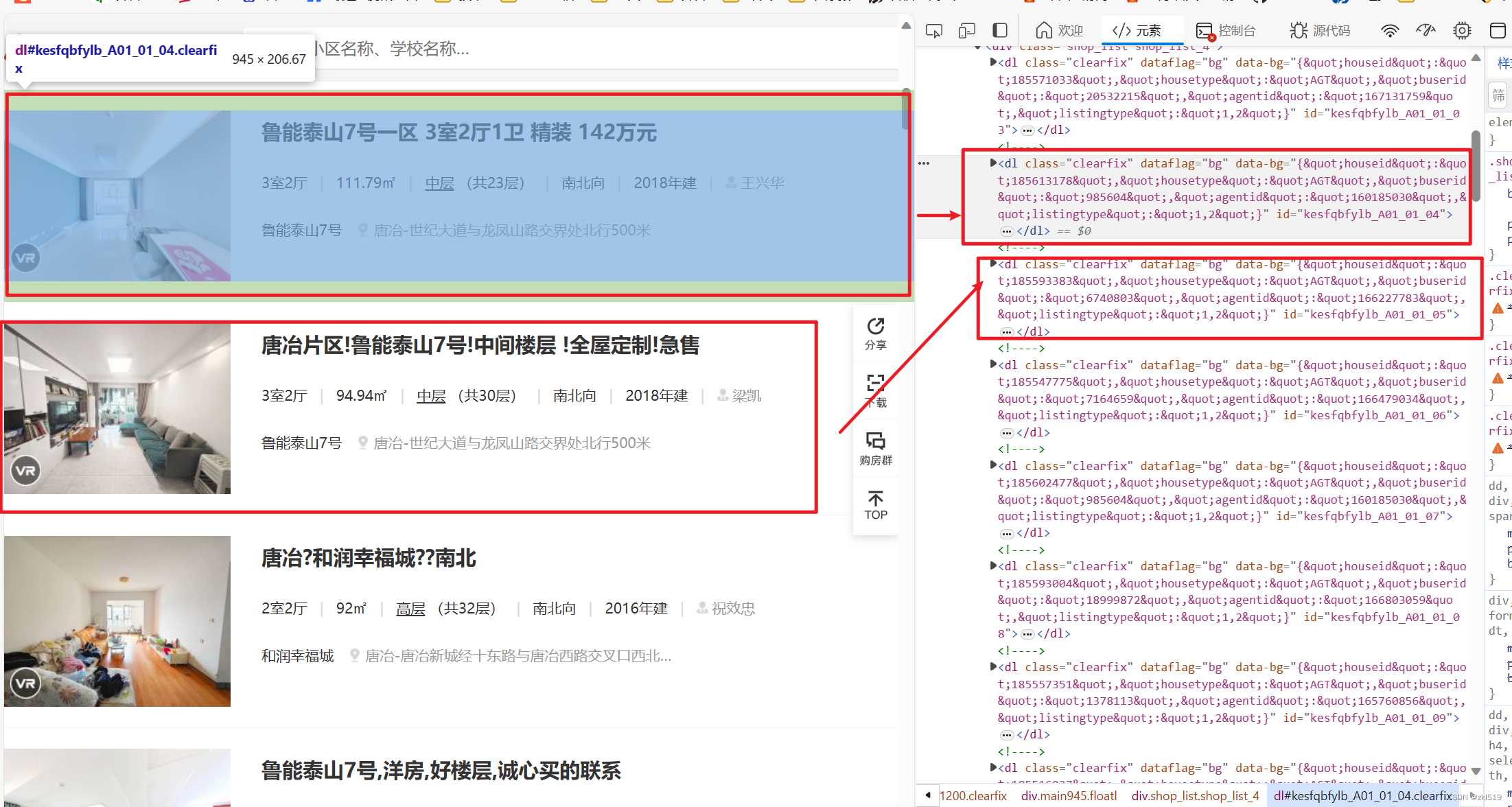Click the 下载 download QR icon

pos(876,392)
